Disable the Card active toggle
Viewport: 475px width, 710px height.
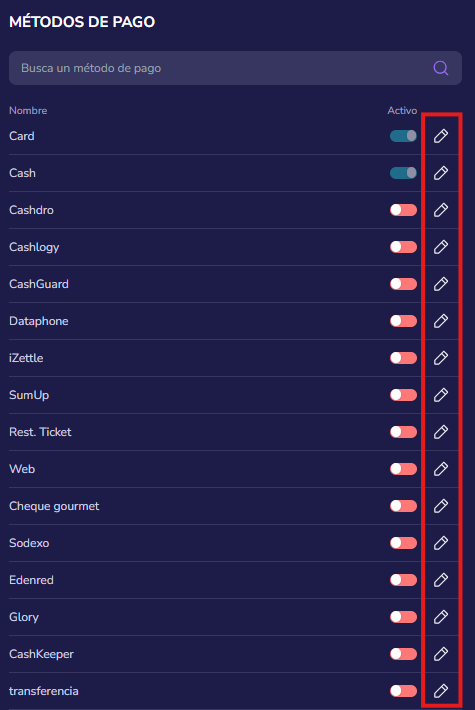[x=403, y=136]
